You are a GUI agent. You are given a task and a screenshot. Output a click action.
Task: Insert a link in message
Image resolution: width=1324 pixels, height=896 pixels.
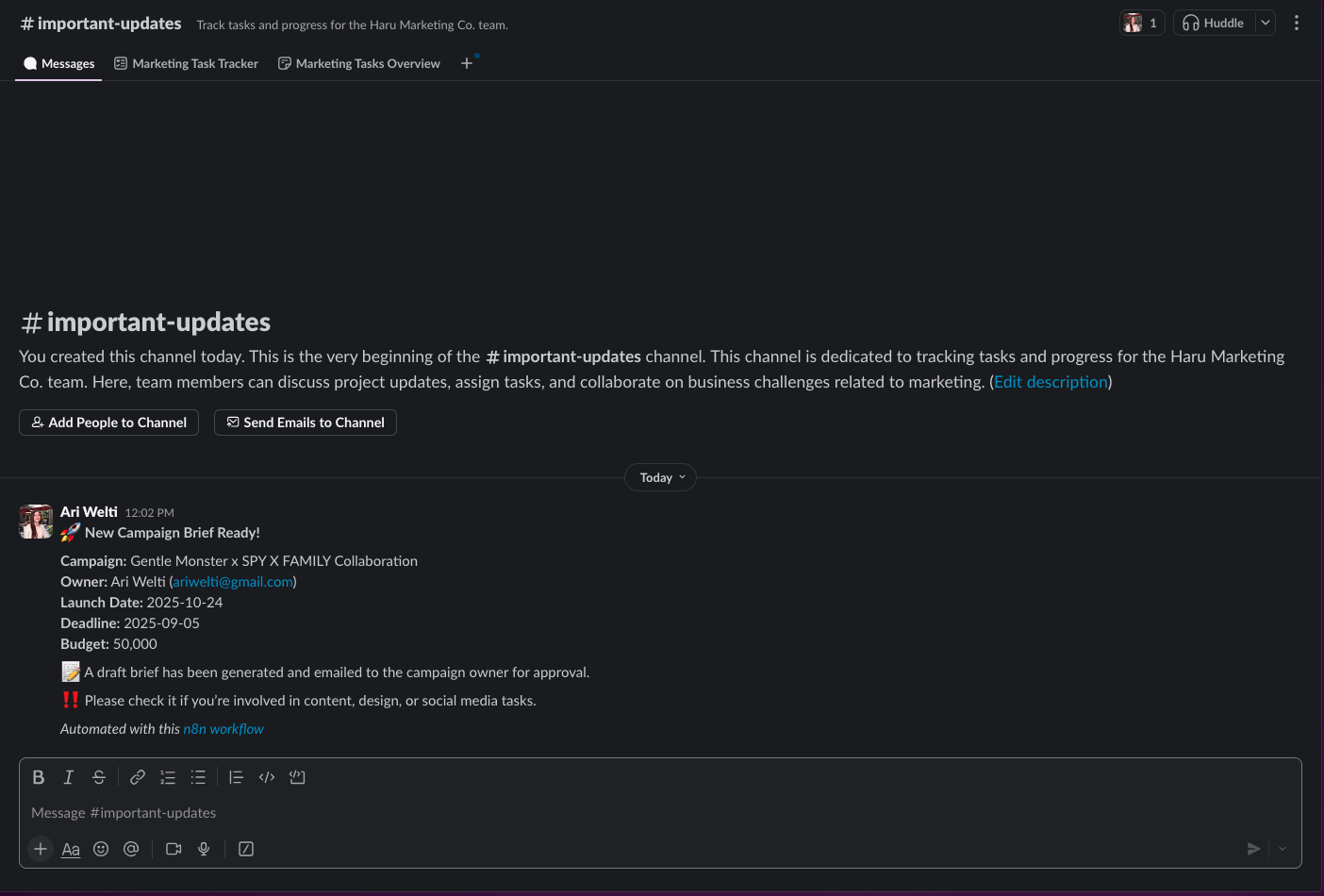[138, 777]
